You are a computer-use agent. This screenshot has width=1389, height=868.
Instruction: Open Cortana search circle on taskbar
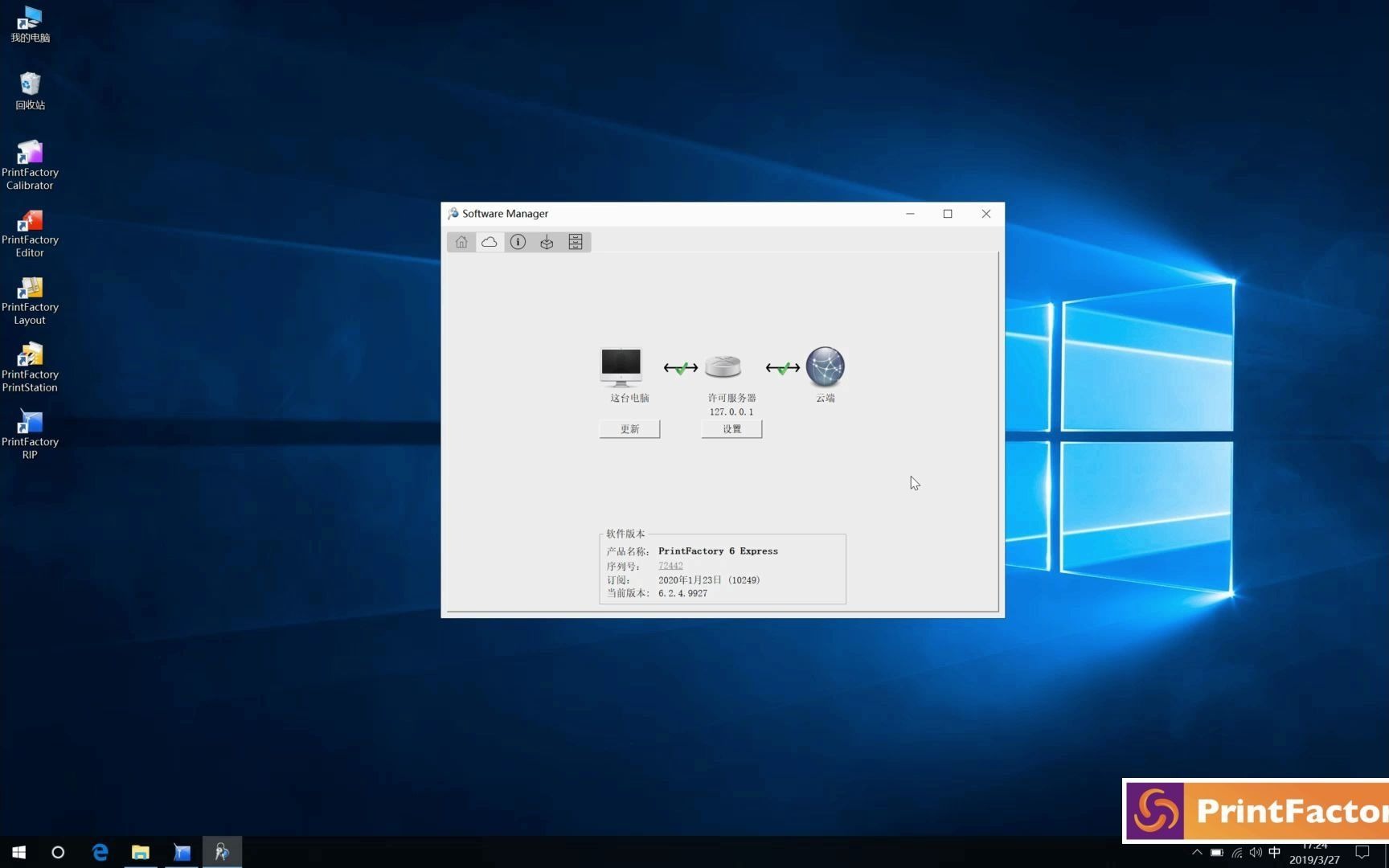[58, 852]
